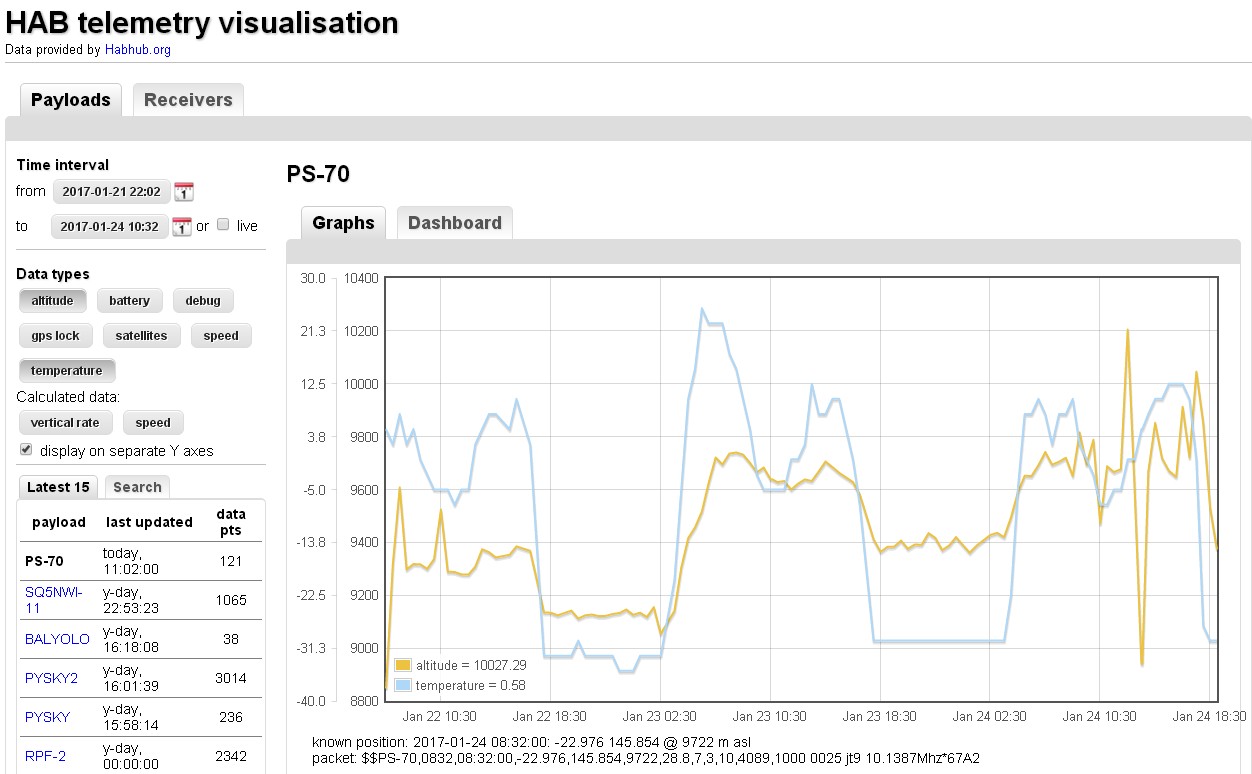Screen dimensions: 1252x774
Task: Enable the battery data type
Action: (129, 301)
